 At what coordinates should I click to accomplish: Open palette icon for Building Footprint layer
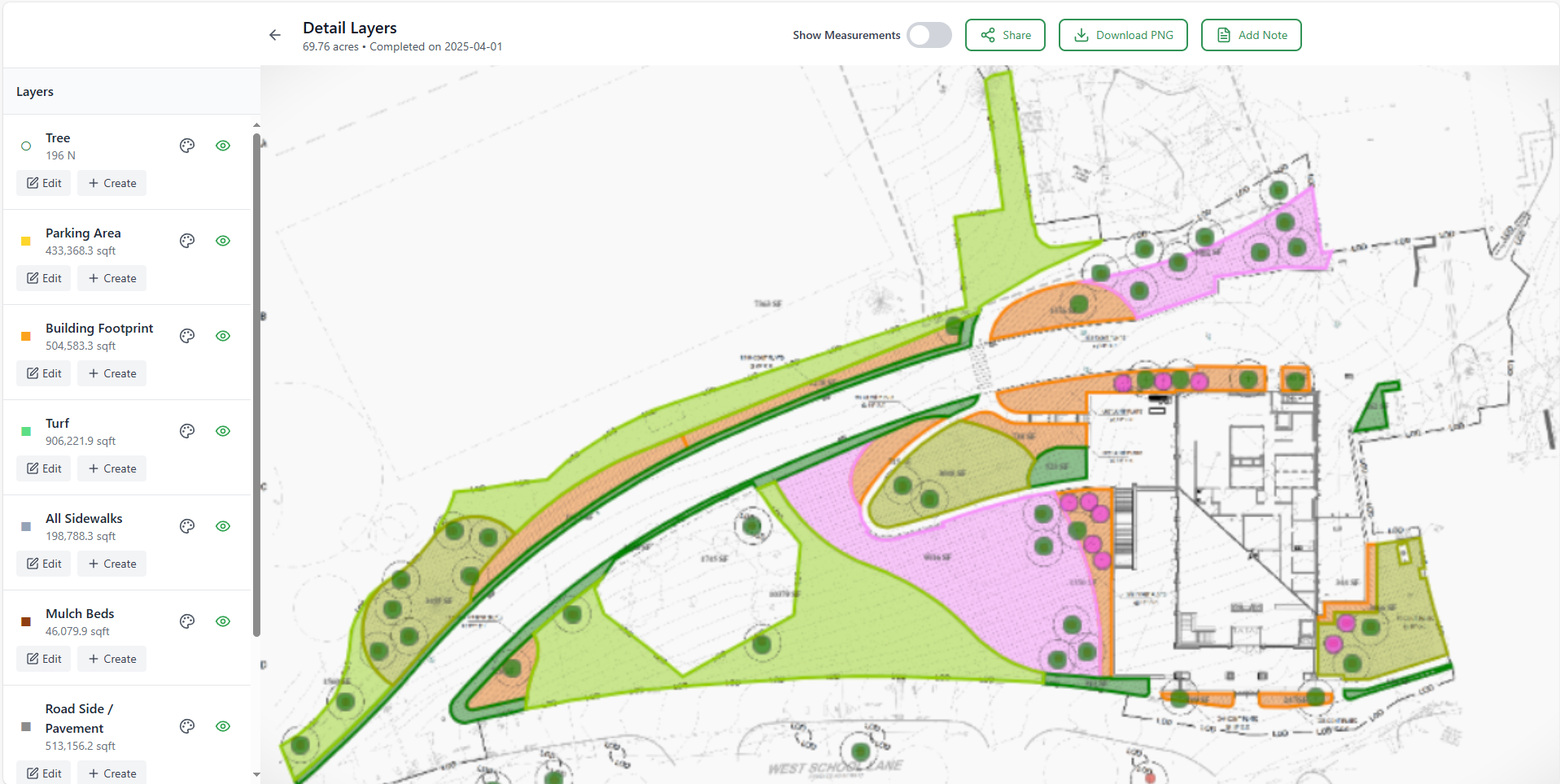point(187,336)
